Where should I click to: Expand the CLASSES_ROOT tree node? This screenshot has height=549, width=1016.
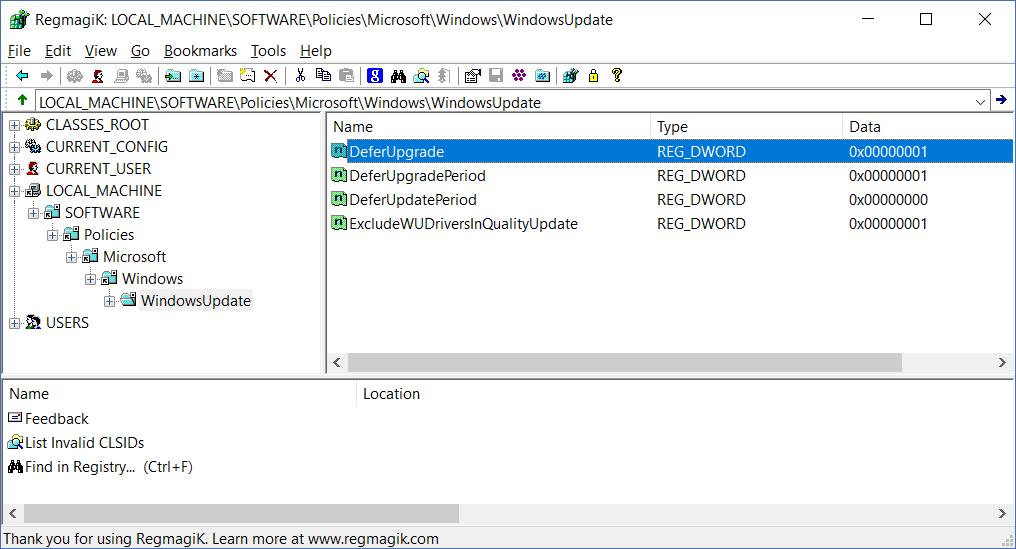pos(15,125)
